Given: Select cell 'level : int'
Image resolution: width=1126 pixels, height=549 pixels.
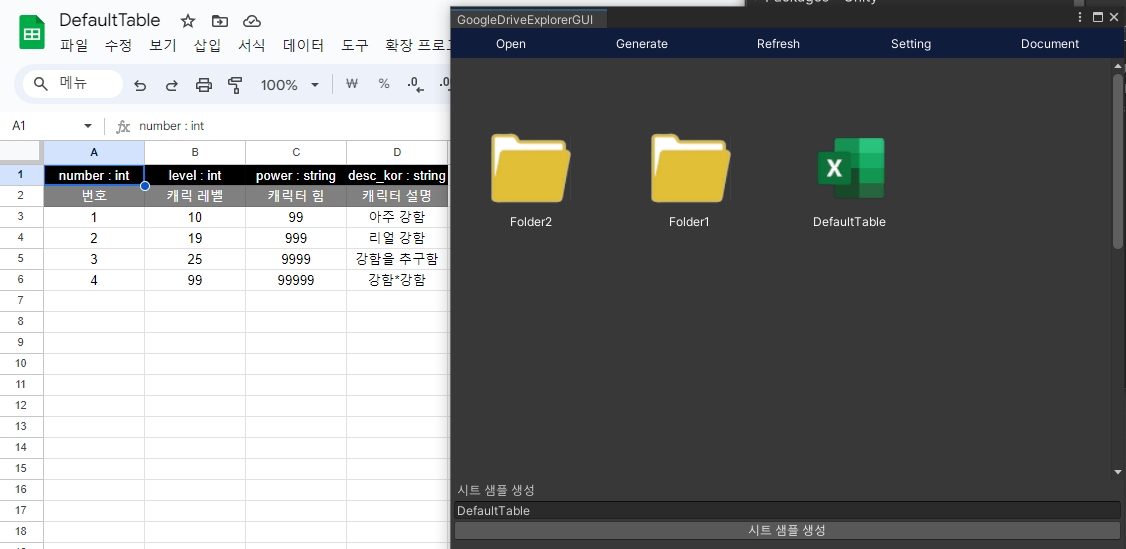Looking at the screenshot, I should 195,175.
